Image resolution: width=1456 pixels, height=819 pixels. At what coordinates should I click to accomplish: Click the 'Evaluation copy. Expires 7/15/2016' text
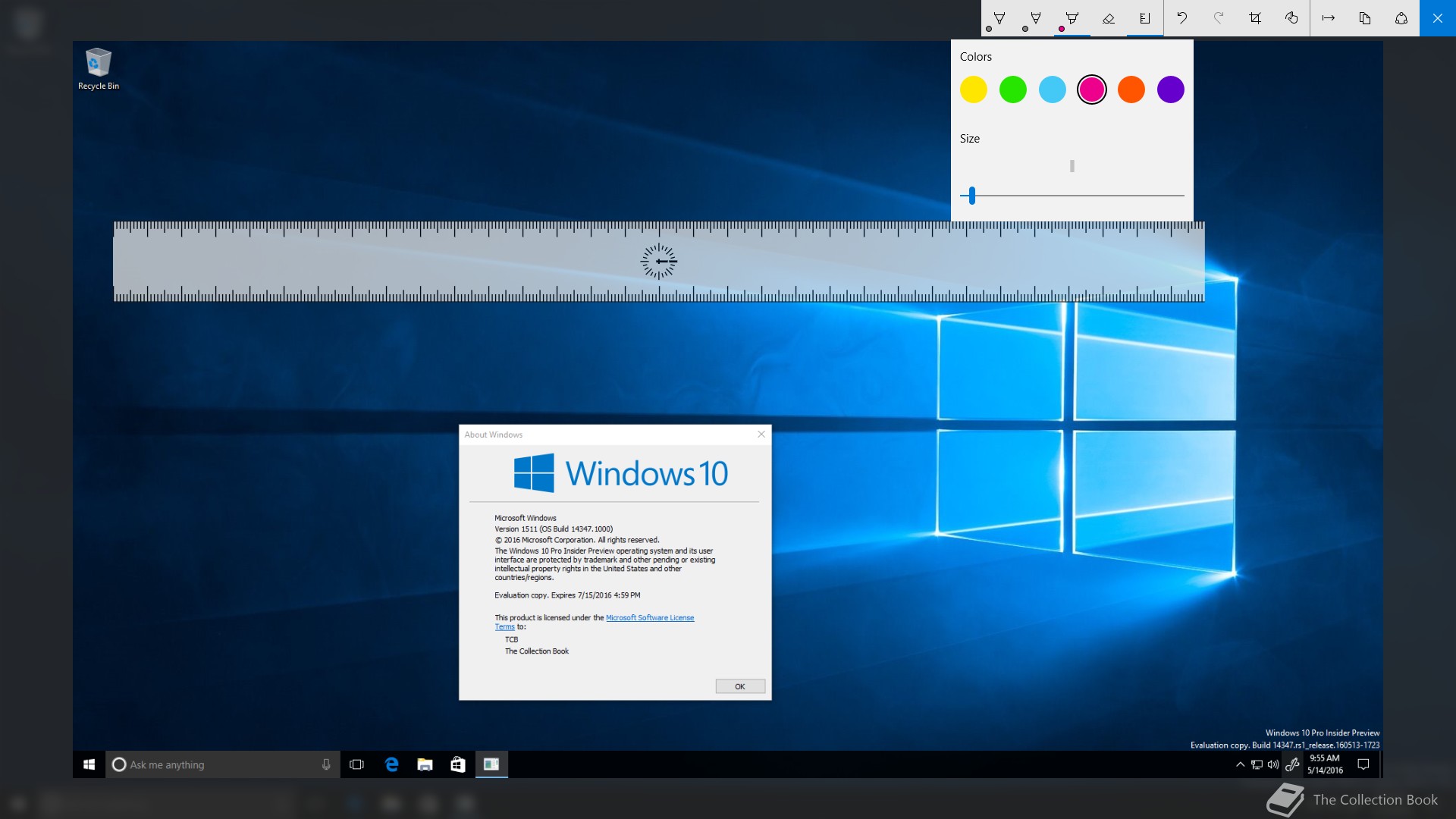pyautogui.click(x=567, y=595)
